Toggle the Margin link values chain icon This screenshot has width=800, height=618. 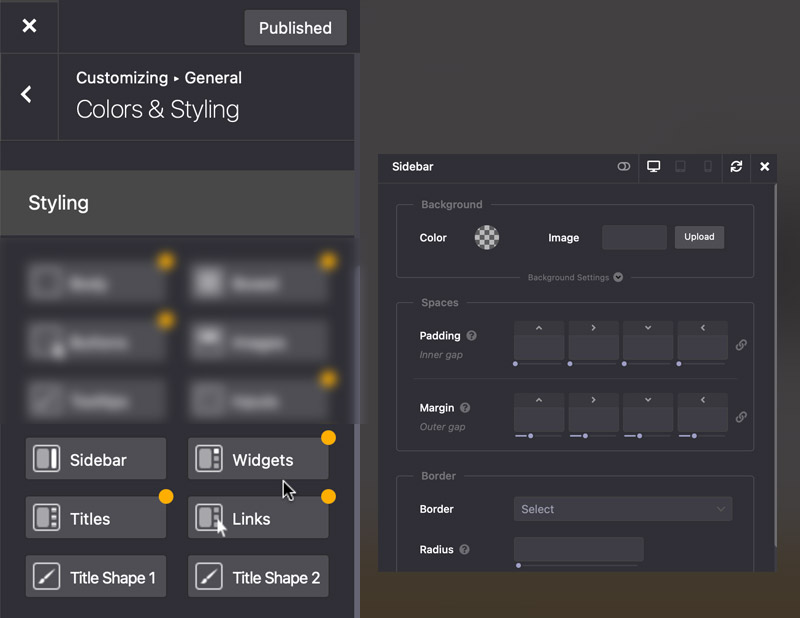pyautogui.click(x=741, y=417)
